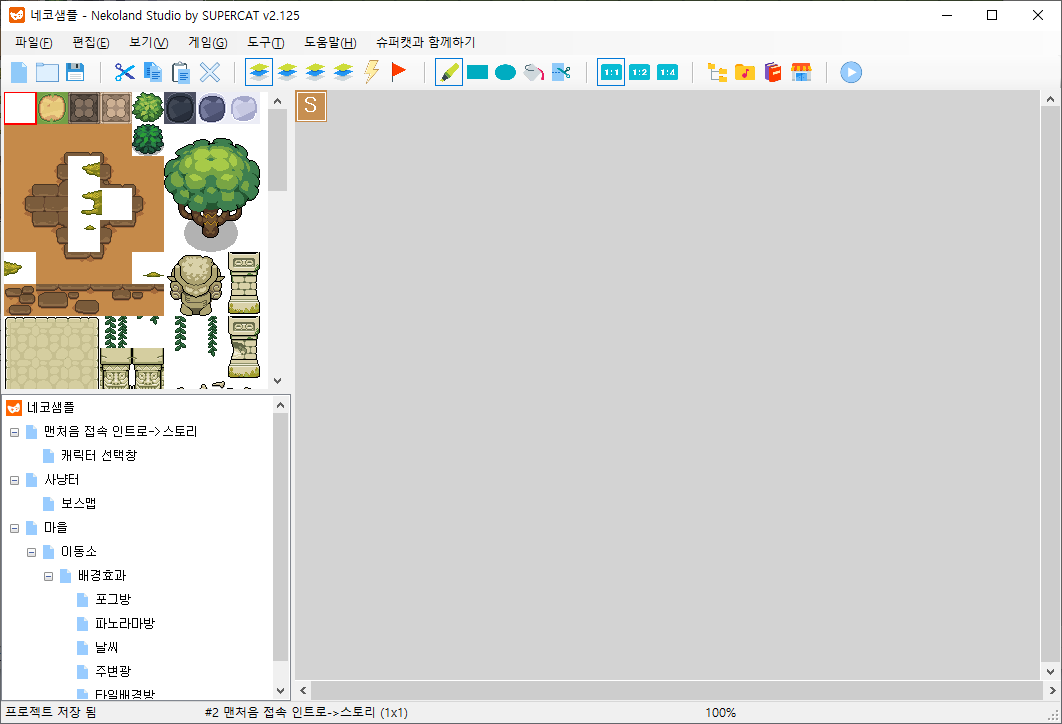
Task: Select the Cut scissors icon
Action: click(x=125, y=72)
